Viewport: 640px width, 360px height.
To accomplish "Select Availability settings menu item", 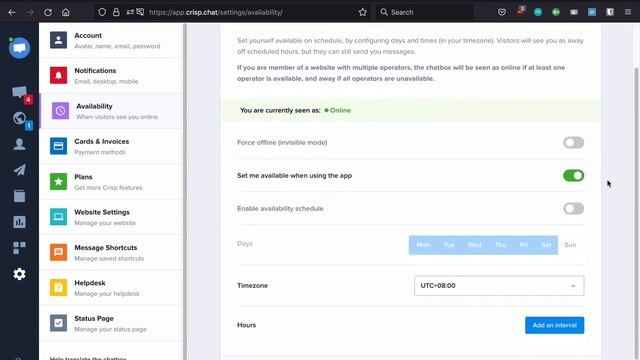I will [111, 111].
